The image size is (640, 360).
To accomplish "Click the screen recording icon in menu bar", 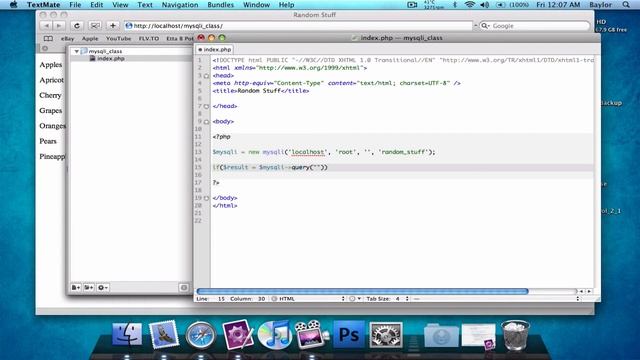I will pyautogui.click(x=412, y=5).
